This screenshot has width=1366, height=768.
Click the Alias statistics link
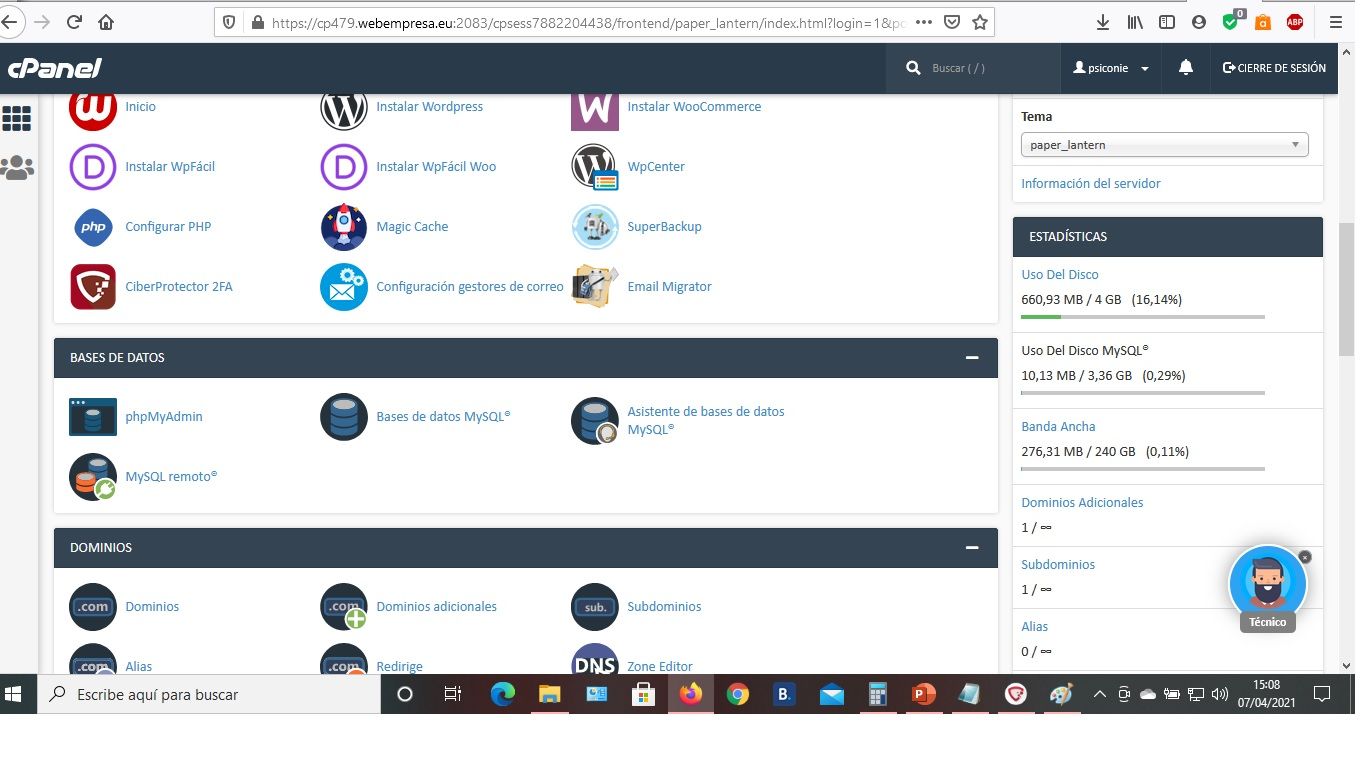tap(1035, 627)
